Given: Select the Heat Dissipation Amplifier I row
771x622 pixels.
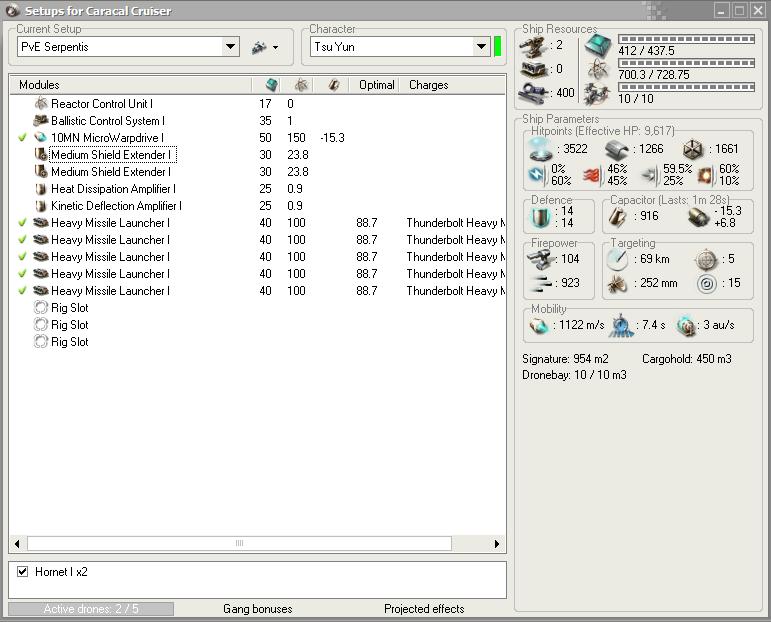Looking at the screenshot, I should (258, 189).
